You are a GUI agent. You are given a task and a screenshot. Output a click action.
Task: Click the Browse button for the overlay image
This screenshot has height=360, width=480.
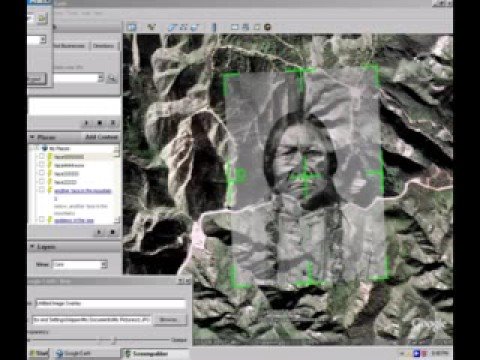click(168, 319)
